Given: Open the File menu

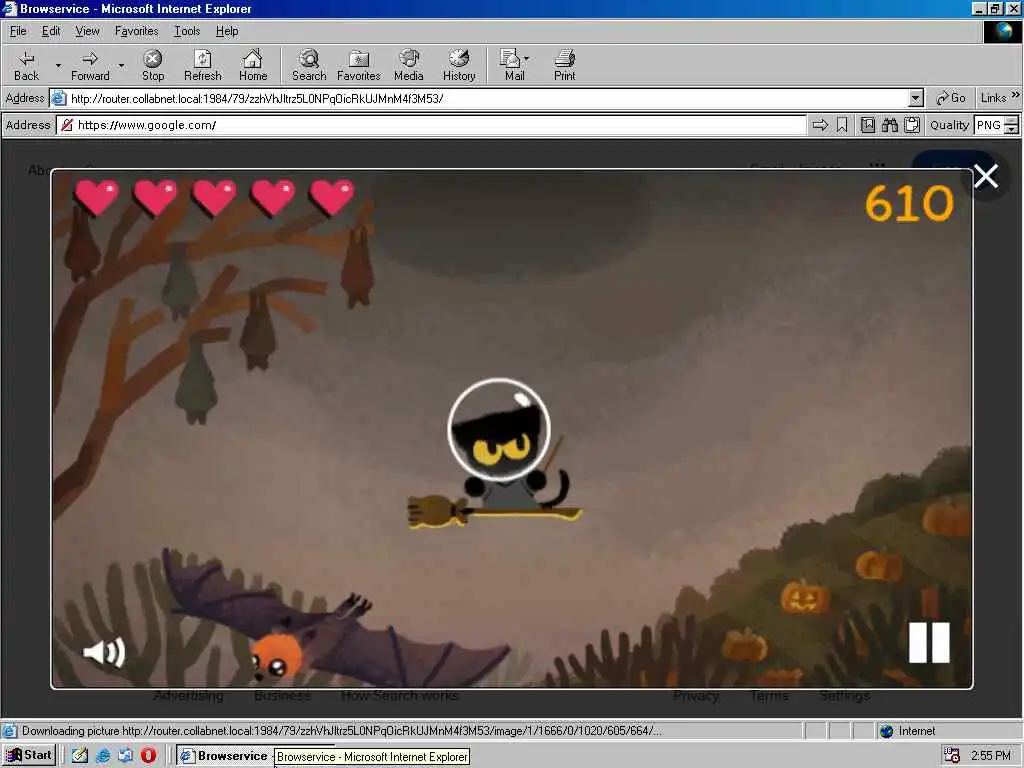Looking at the screenshot, I should point(18,31).
